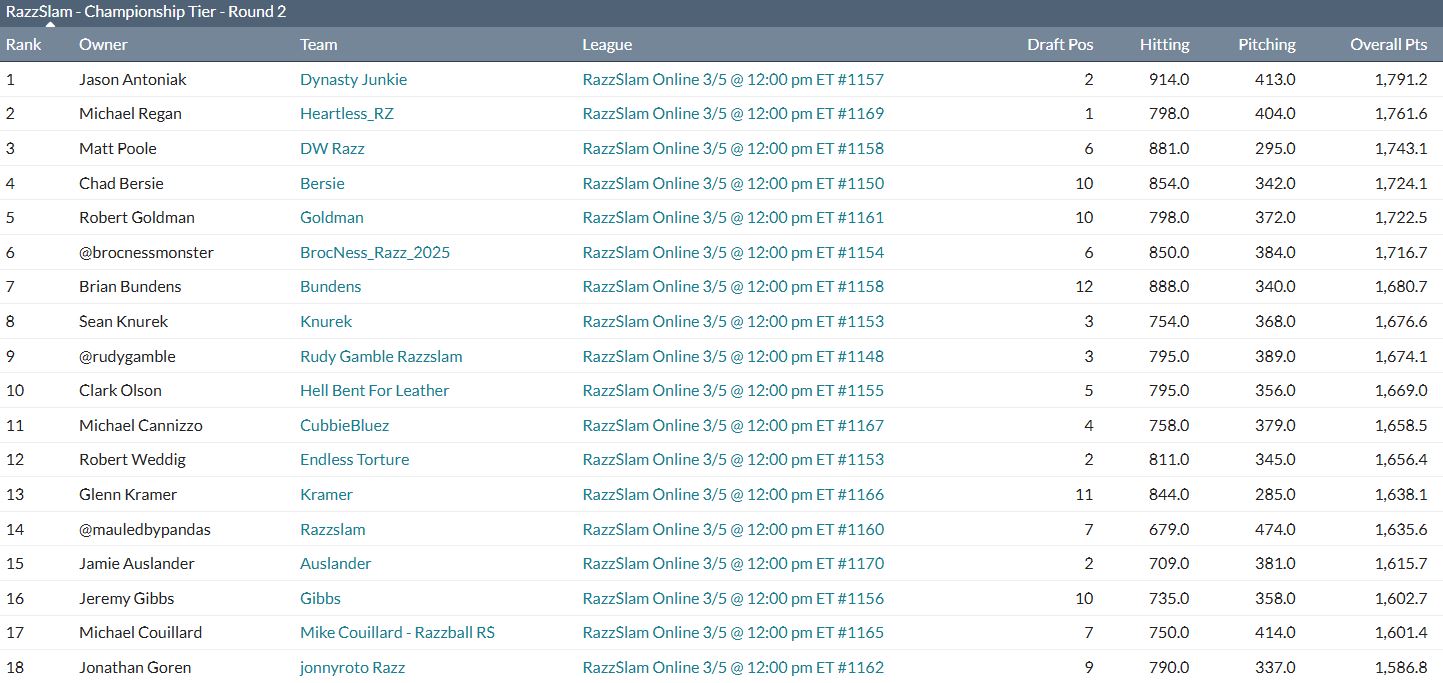Open league link #1155
This screenshot has height=683, width=1443.
click(733, 390)
